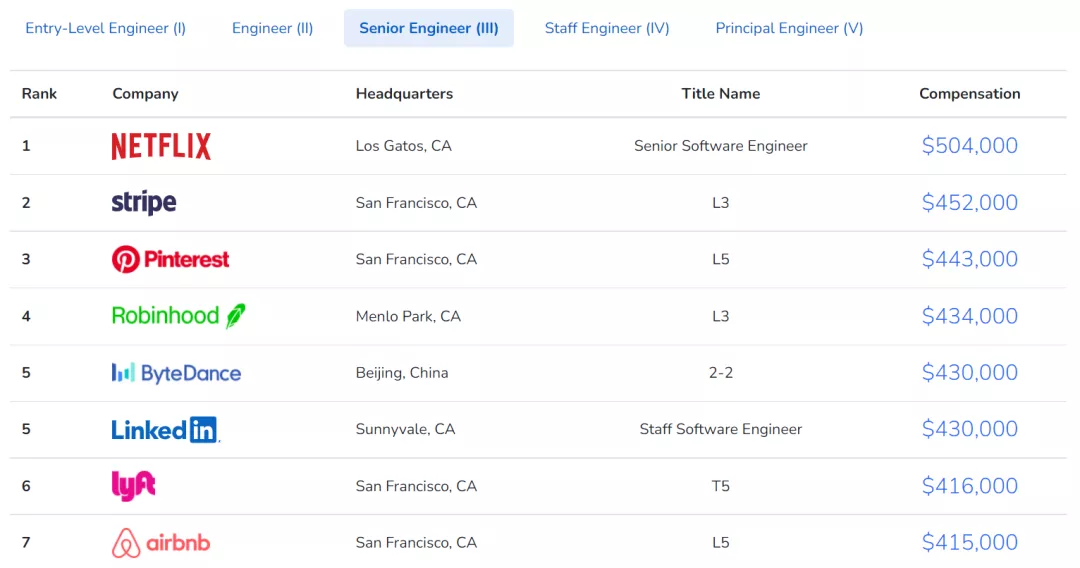Click the pink Lyft logo
The height and width of the screenshot is (568, 1080).
pos(134,486)
